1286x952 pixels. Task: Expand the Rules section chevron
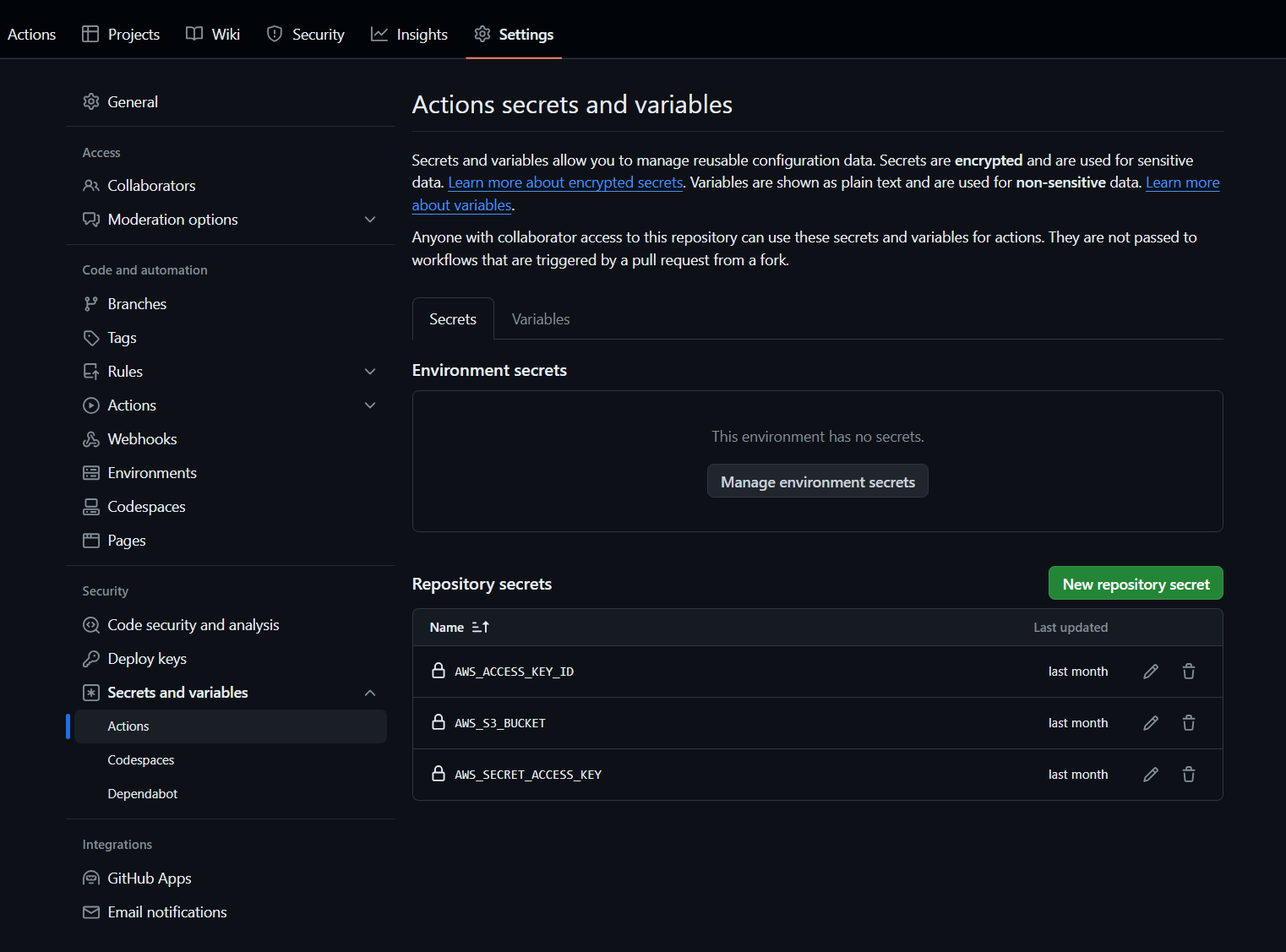point(370,372)
